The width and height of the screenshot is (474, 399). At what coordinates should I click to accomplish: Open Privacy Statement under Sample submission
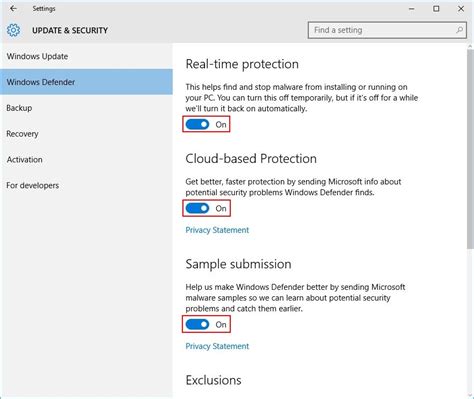(x=217, y=346)
